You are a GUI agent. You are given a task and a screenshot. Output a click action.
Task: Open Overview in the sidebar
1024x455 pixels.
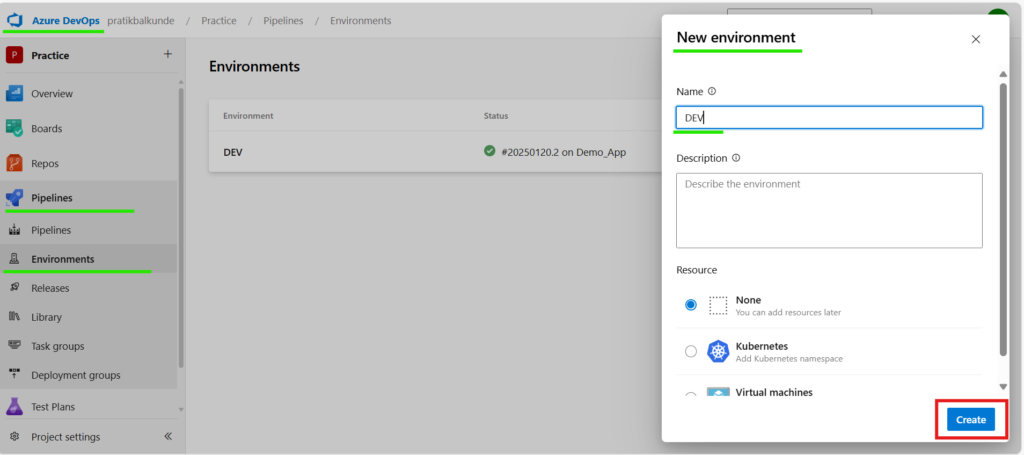[52, 93]
